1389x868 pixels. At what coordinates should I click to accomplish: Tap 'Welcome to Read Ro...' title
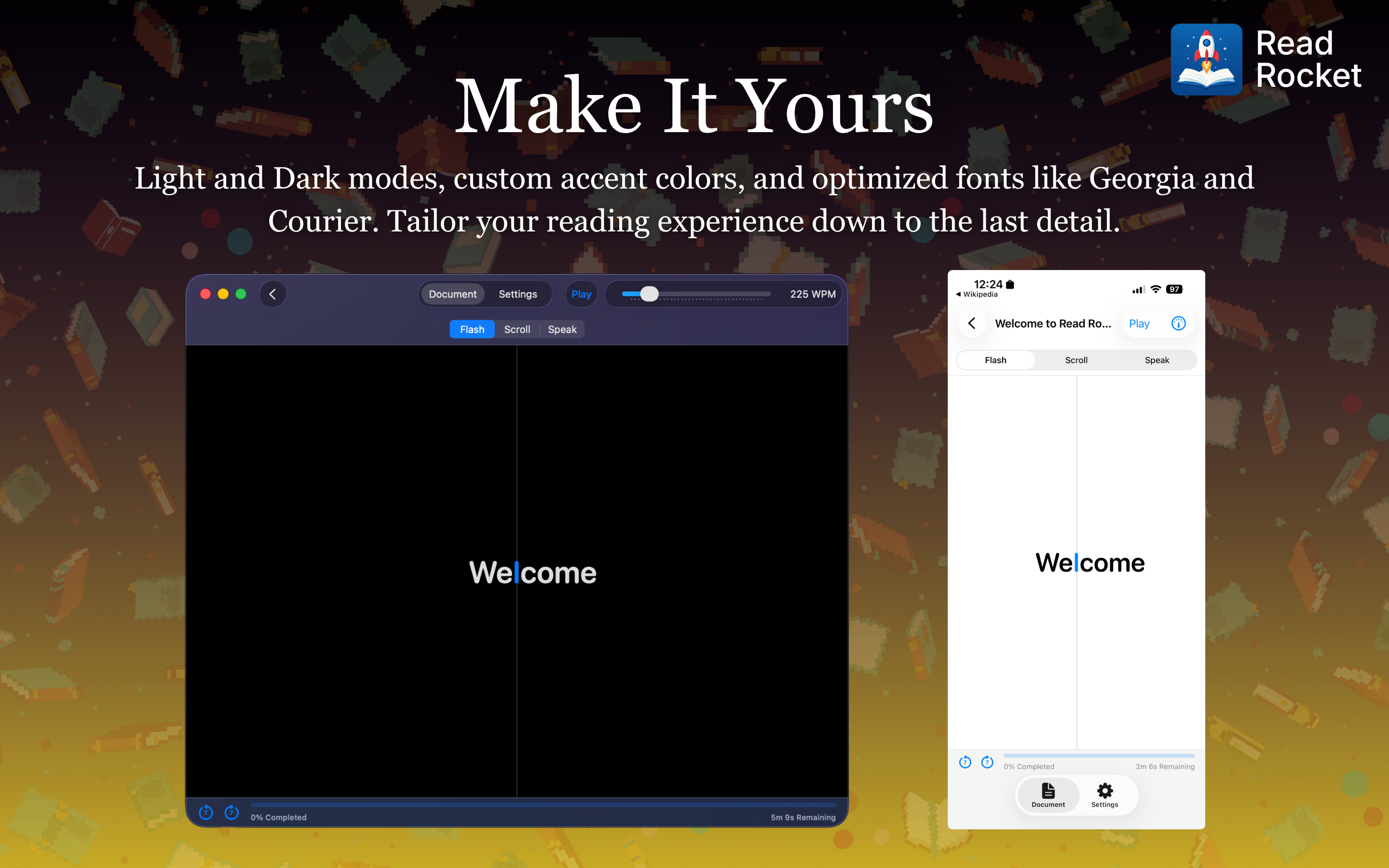pos(1053,324)
